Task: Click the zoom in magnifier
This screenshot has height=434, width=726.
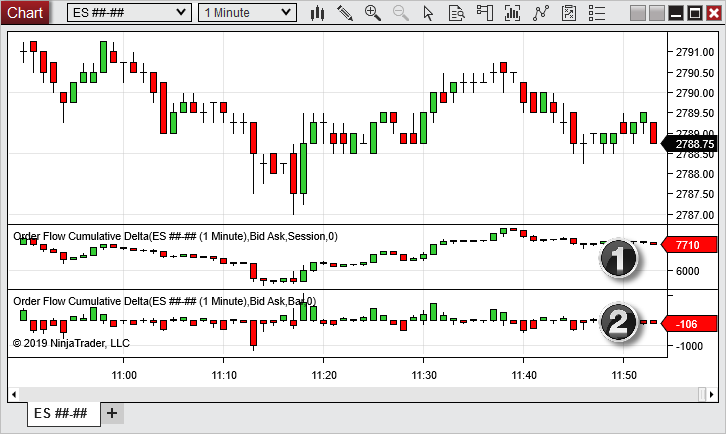Action: (373, 13)
